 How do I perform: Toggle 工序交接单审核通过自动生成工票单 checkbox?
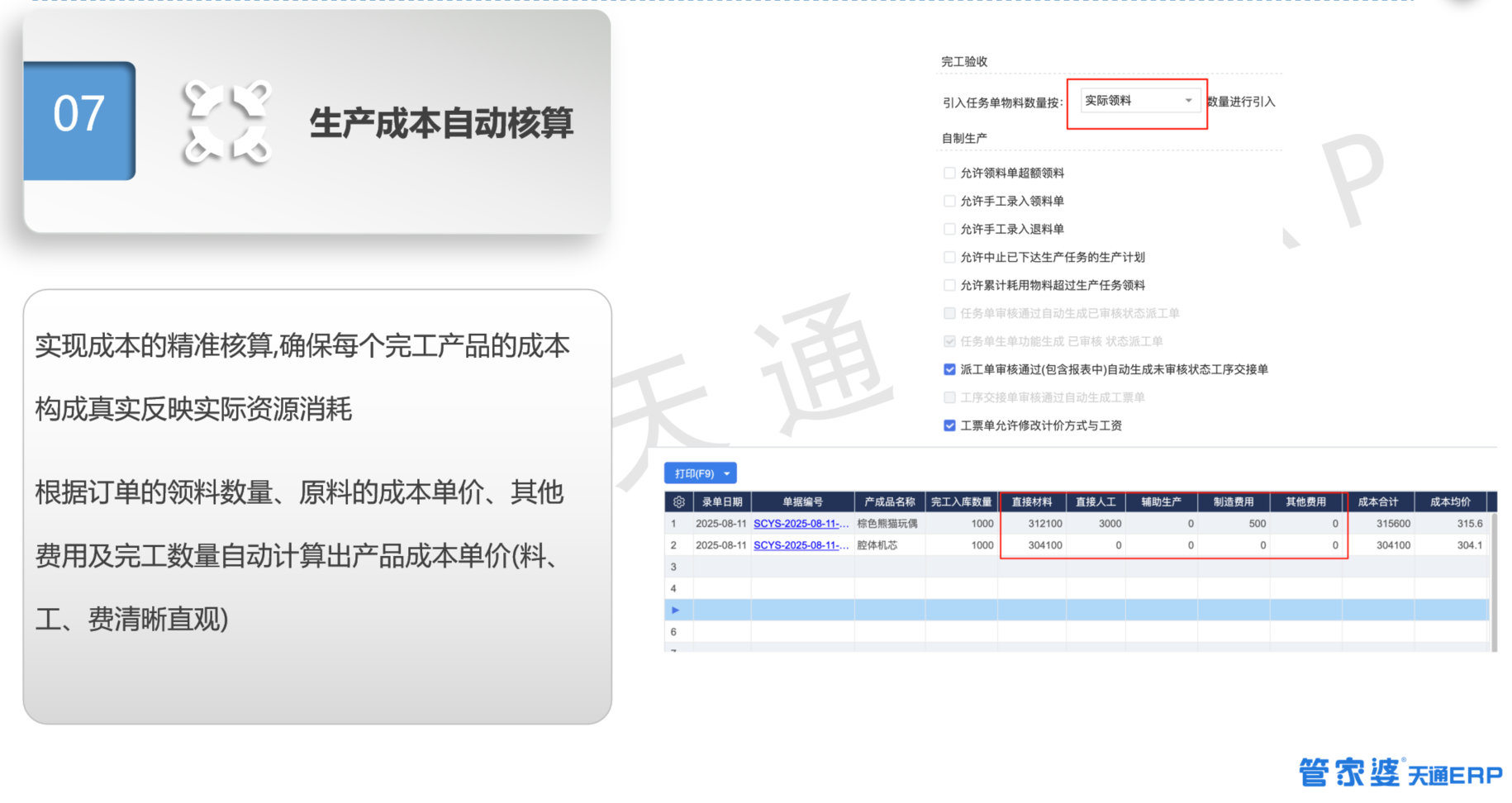coord(949,397)
